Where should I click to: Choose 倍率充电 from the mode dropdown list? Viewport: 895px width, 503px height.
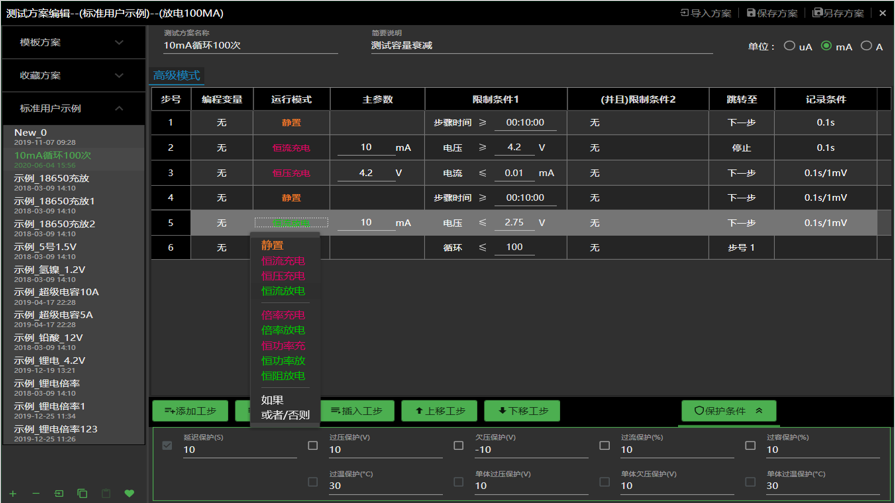coord(283,315)
